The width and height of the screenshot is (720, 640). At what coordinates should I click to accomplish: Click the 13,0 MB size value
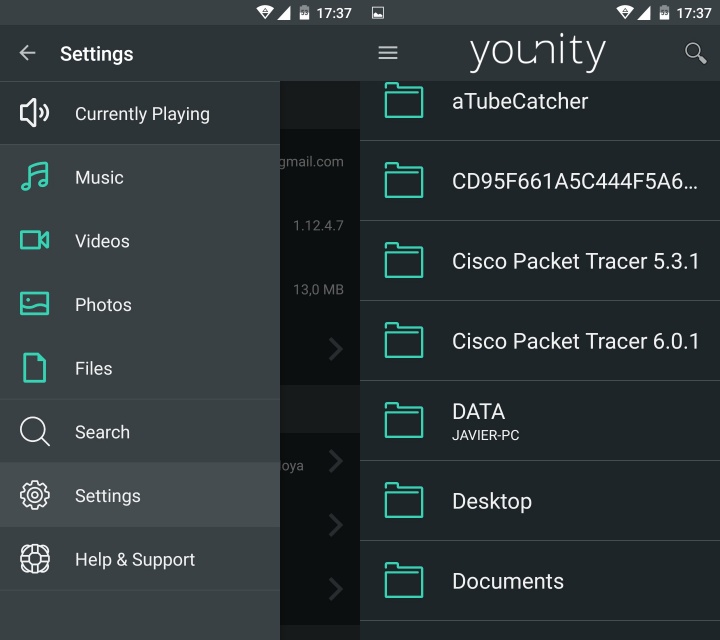point(318,289)
